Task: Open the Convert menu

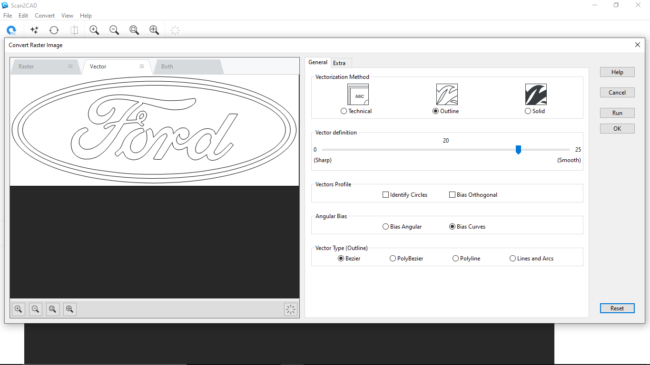Action: [x=45, y=15]
